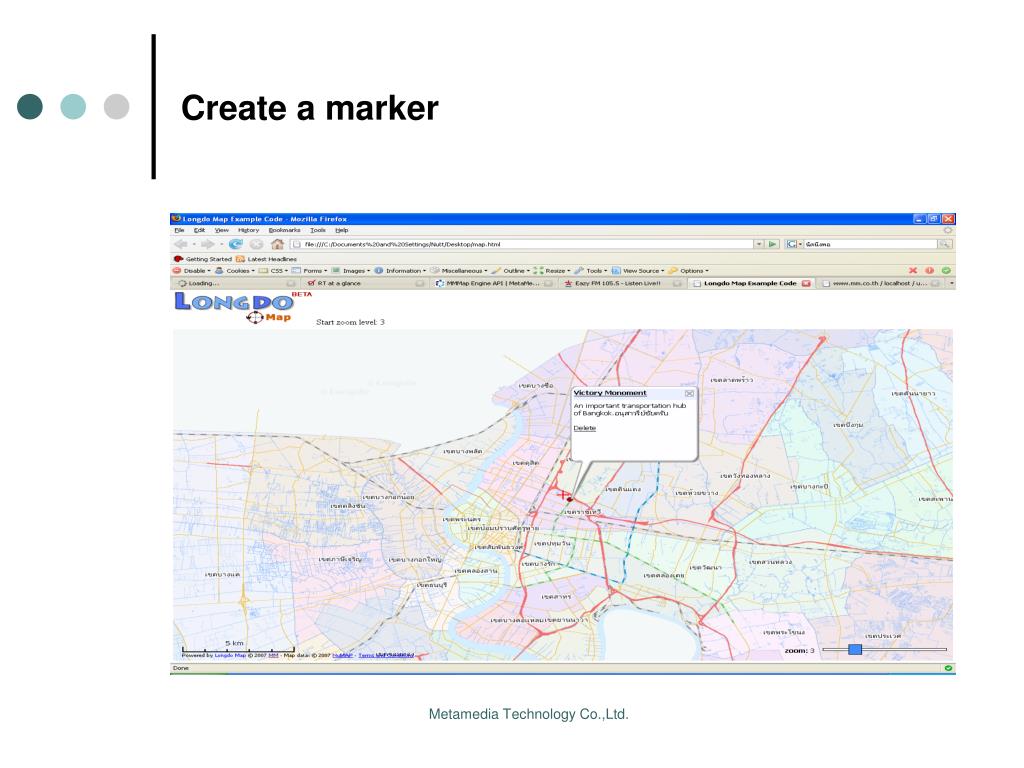The height and width of the screenshot is (768, 1024).
Task: Open the Tools dropdown in developer toolbar
Action: tap(591, 270)
